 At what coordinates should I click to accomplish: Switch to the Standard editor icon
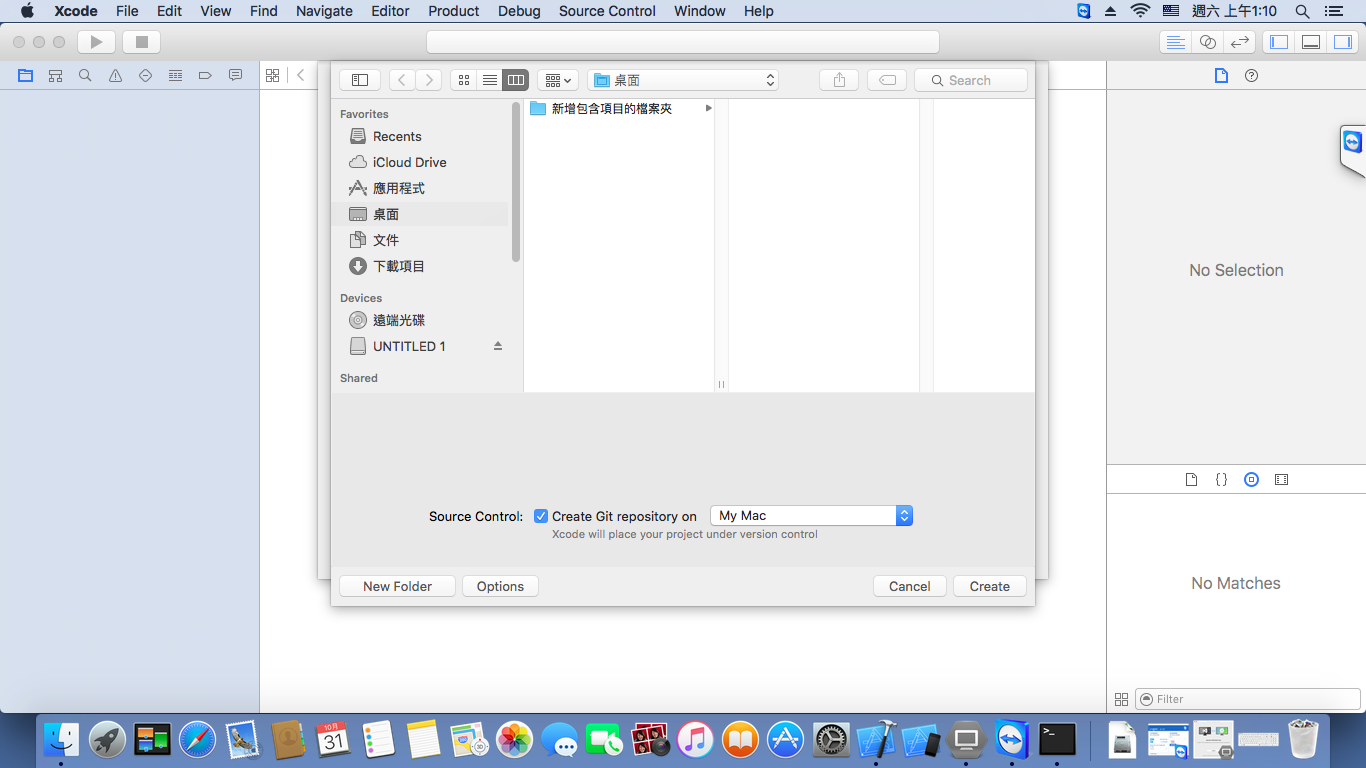(x=1176, y=42)
